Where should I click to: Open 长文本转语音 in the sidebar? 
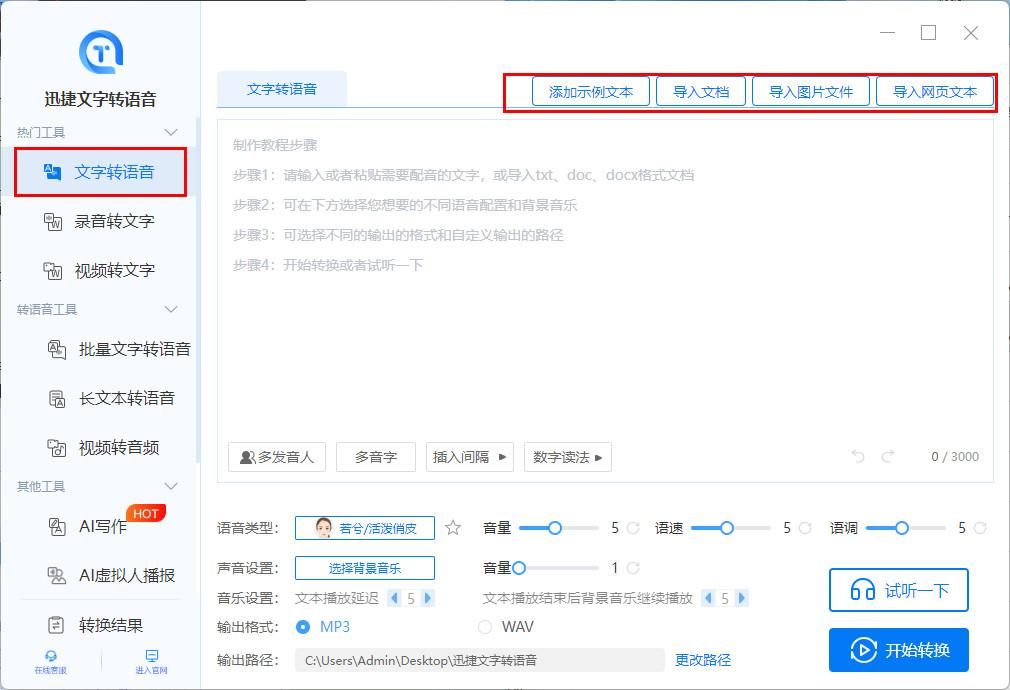[111, 398]
